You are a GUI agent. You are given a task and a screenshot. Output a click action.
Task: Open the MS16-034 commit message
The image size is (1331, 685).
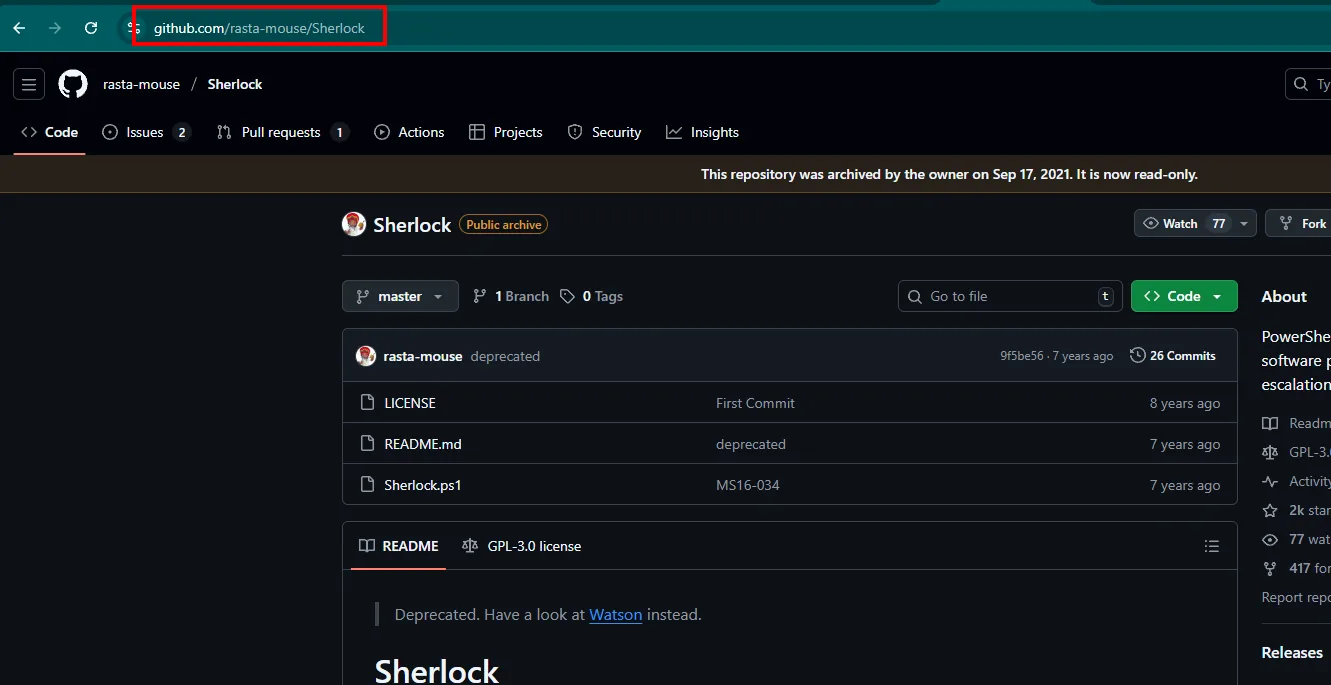click(x=748, y=485)
